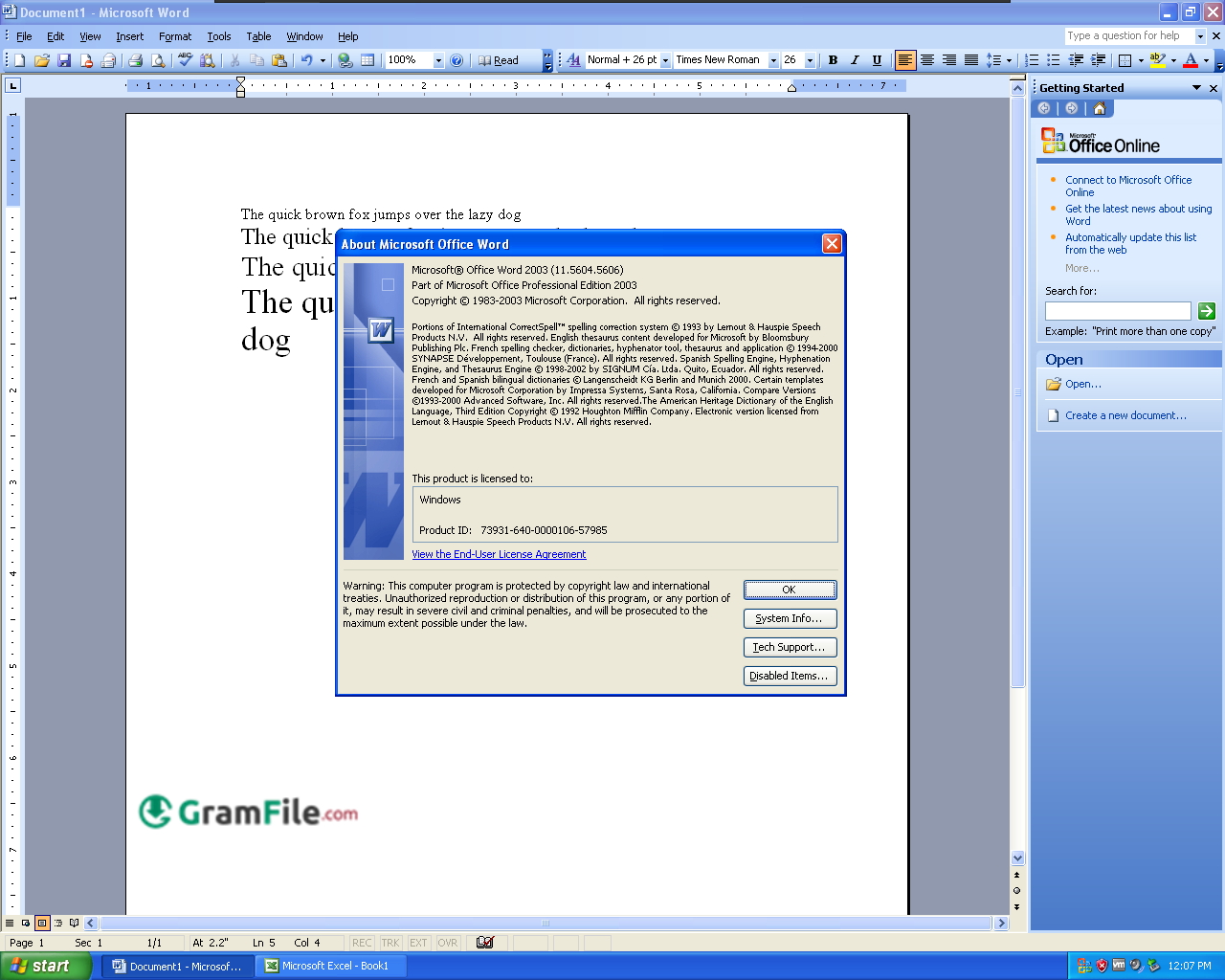This screenshot has width=1225, height=980.
Task: Open the Print Preview tool
Action: pyautogui.click(x=158, y=60)
